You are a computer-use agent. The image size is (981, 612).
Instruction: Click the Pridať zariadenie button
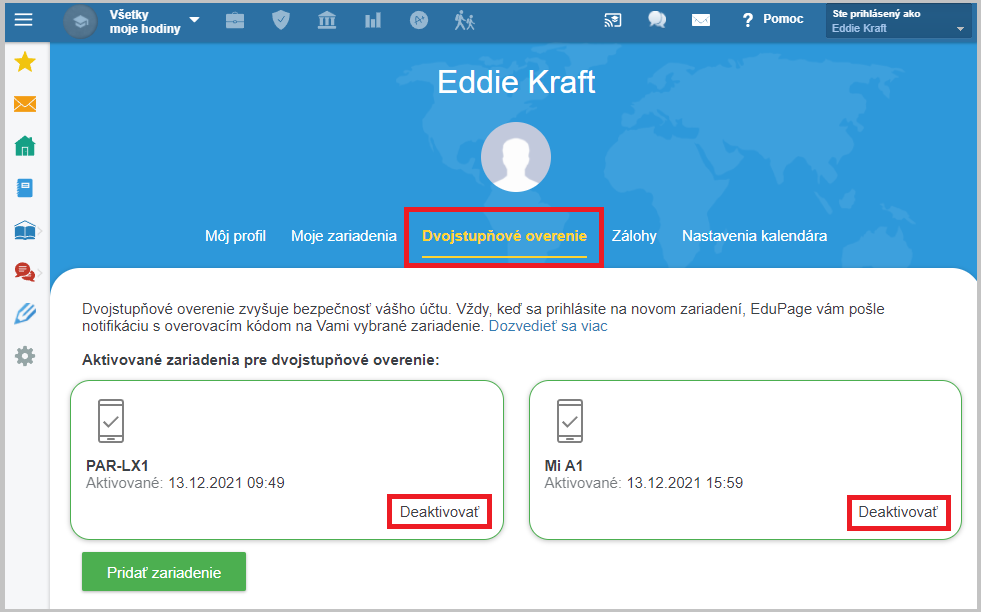164,572
